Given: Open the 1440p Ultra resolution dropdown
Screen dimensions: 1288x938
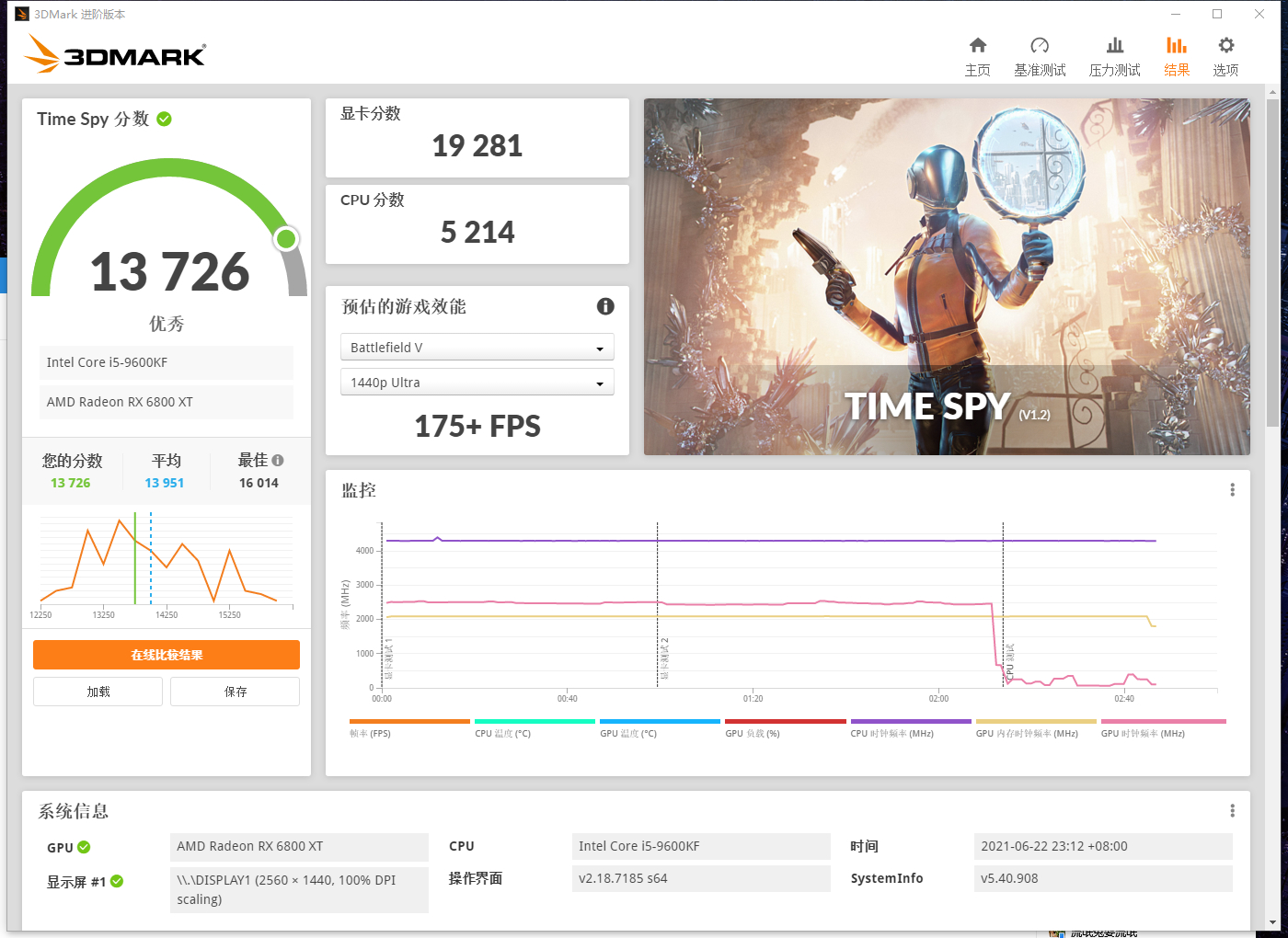Looking at the screenshot, I should [477, 383].
